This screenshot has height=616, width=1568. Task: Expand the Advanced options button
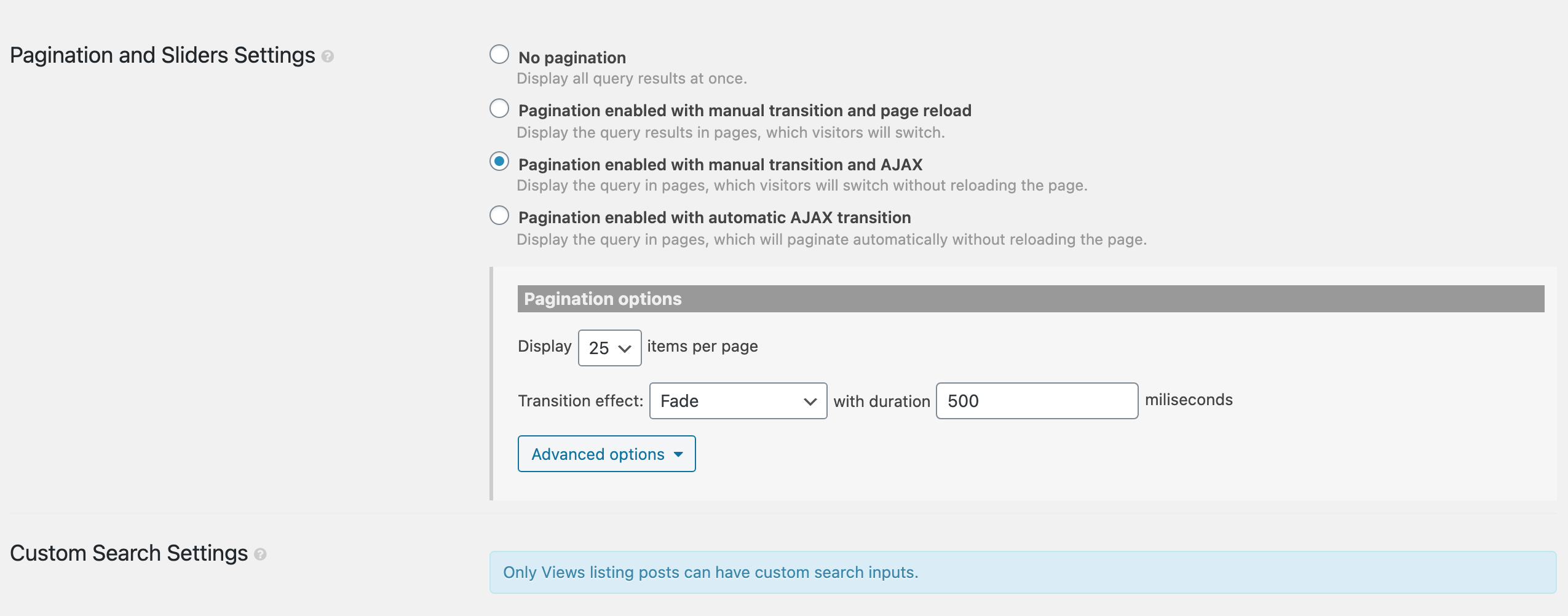pos(607,454)
